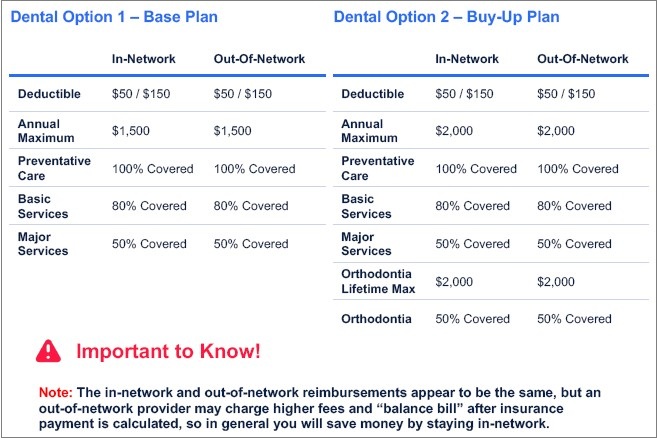Select the Base Plan Major Services row label
The height and width of the screenshot is (440, 658).
43,244
